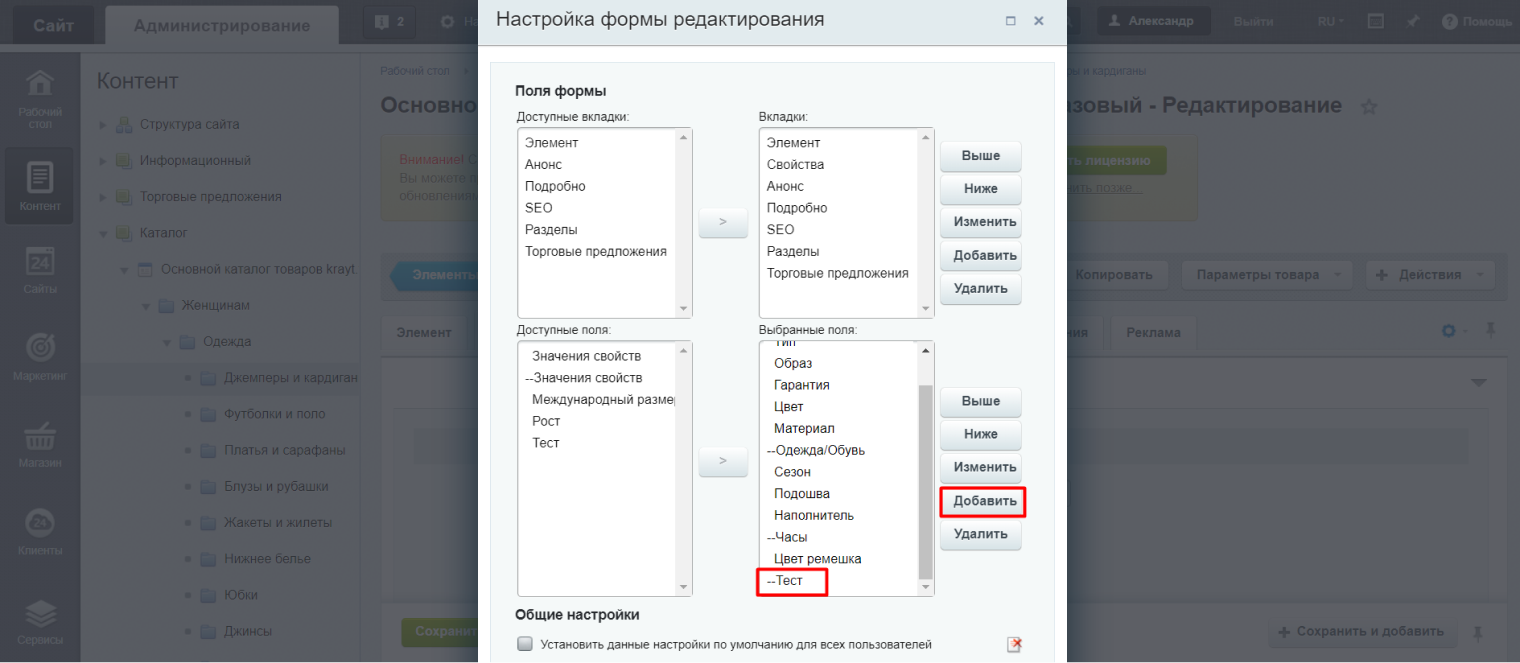Open the Элемент form tab

pyautogui.click(x=424, y=332)
